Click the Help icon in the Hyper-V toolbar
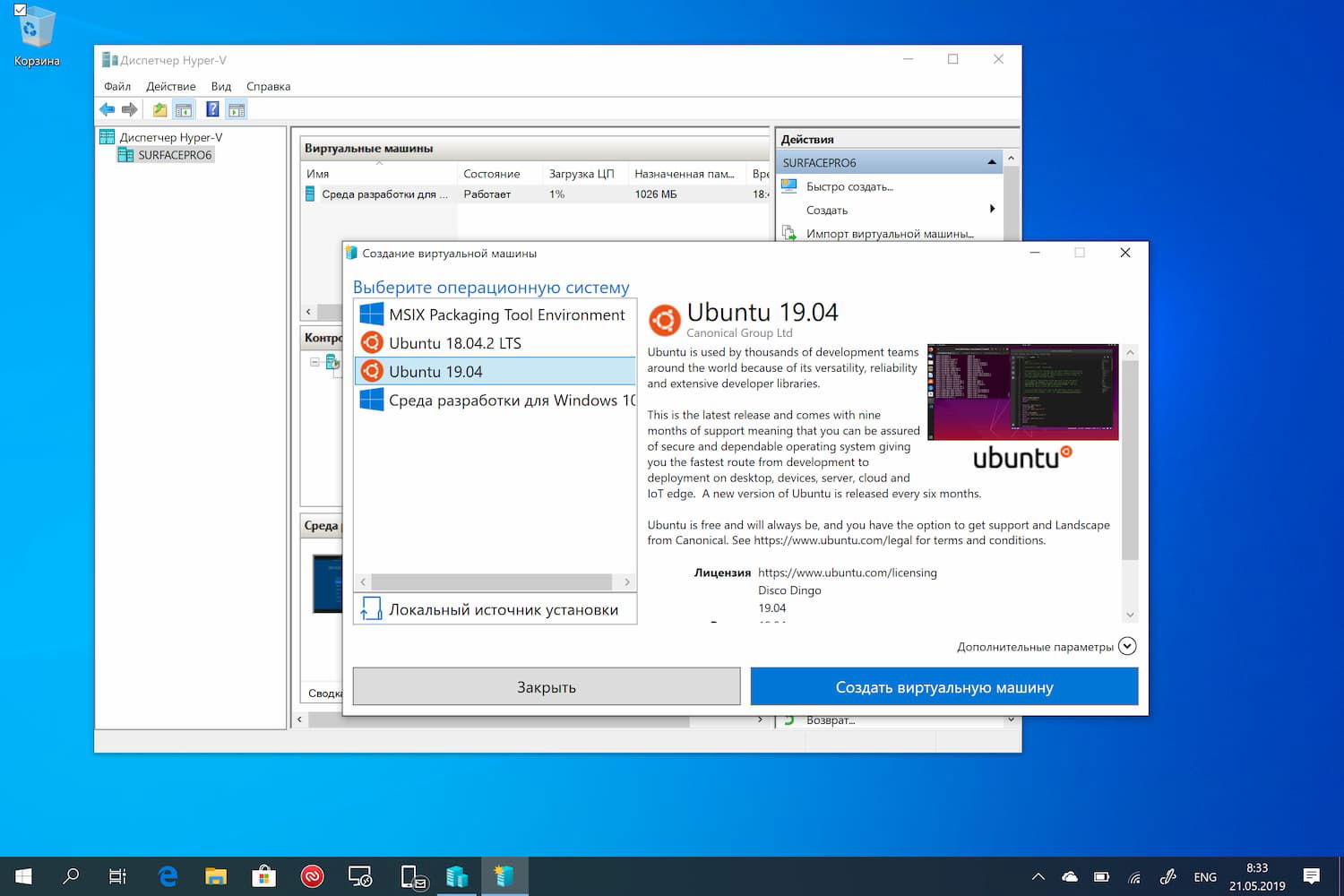The image size is (1344, 896). pyautogui.click(x=212, y=108)
